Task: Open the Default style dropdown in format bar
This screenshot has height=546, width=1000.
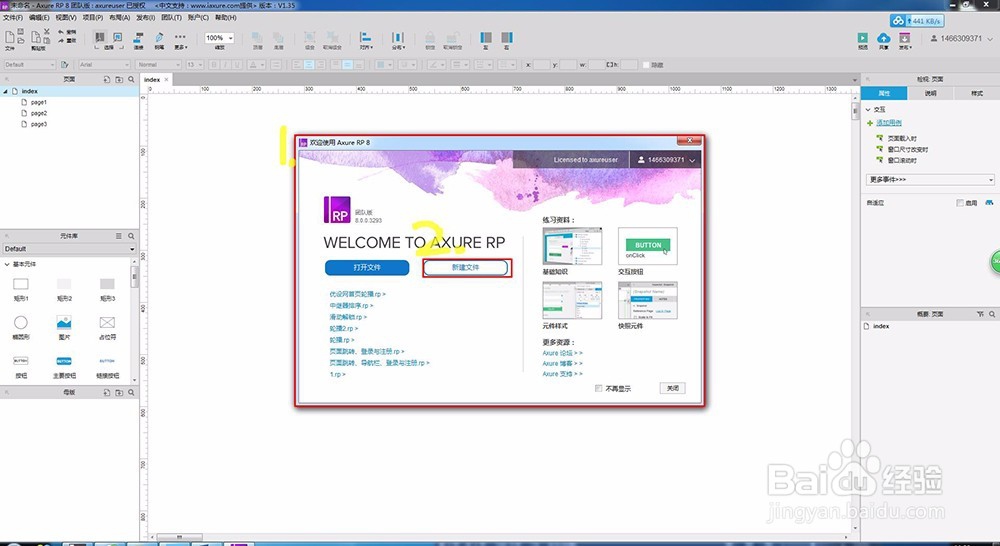Action: (29, 65)
